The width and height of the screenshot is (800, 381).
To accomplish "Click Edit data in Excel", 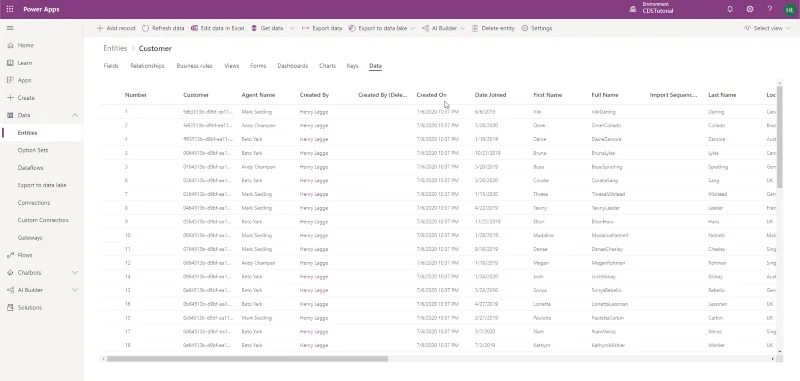I will [x=217, y=29].
